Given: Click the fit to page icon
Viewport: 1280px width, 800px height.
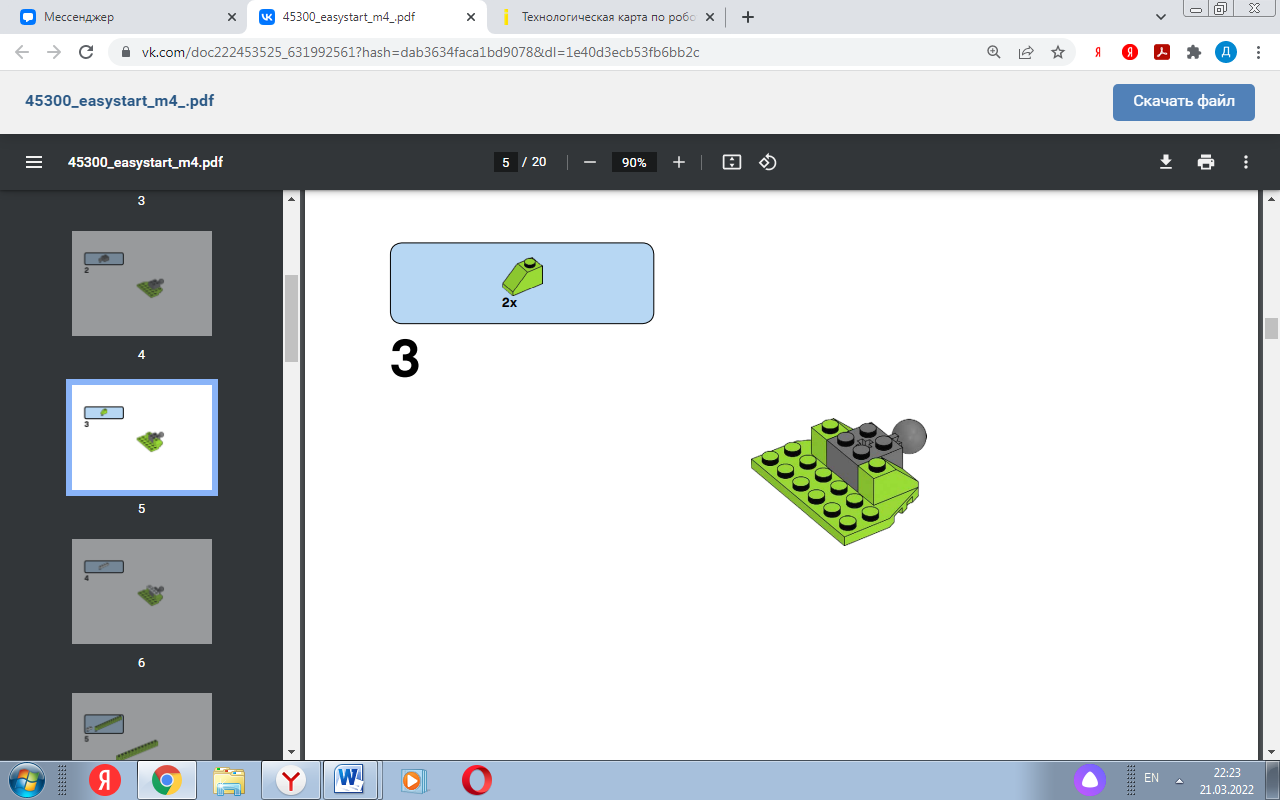Looking at the screenshot, I should [732, 162].
